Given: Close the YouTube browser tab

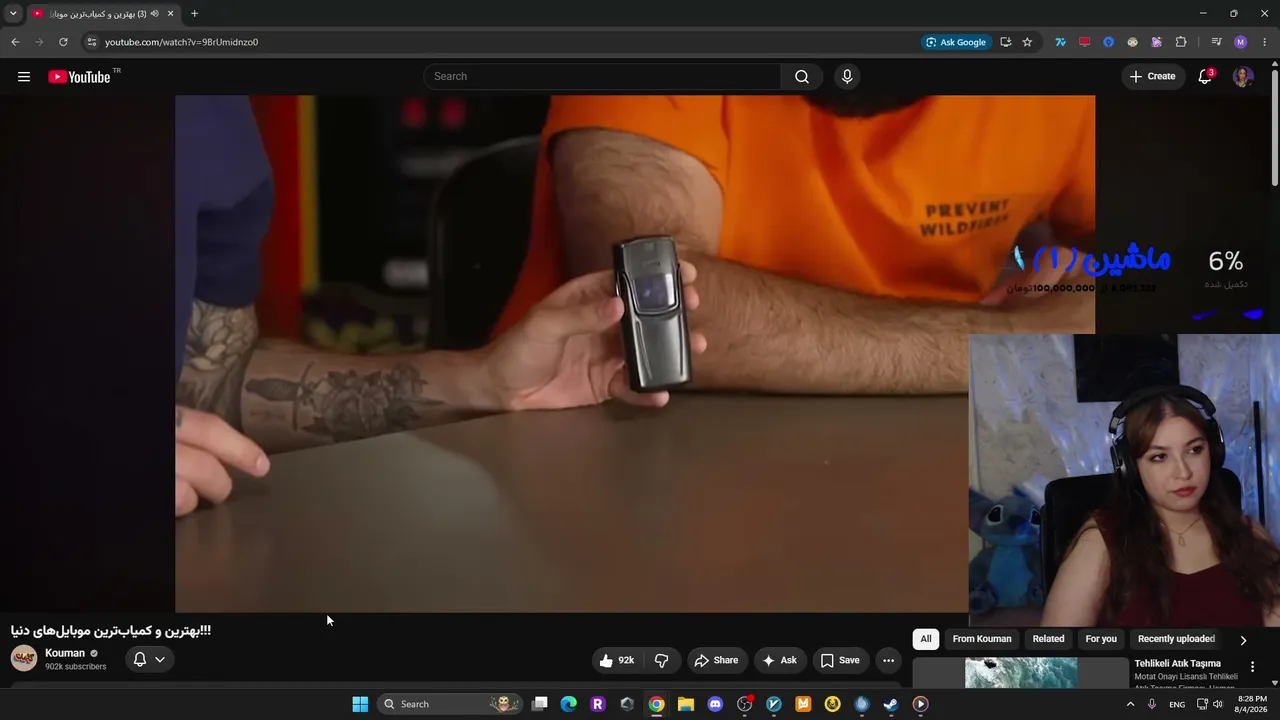Looking at the screenshot, I should click(x=170, y=14).
